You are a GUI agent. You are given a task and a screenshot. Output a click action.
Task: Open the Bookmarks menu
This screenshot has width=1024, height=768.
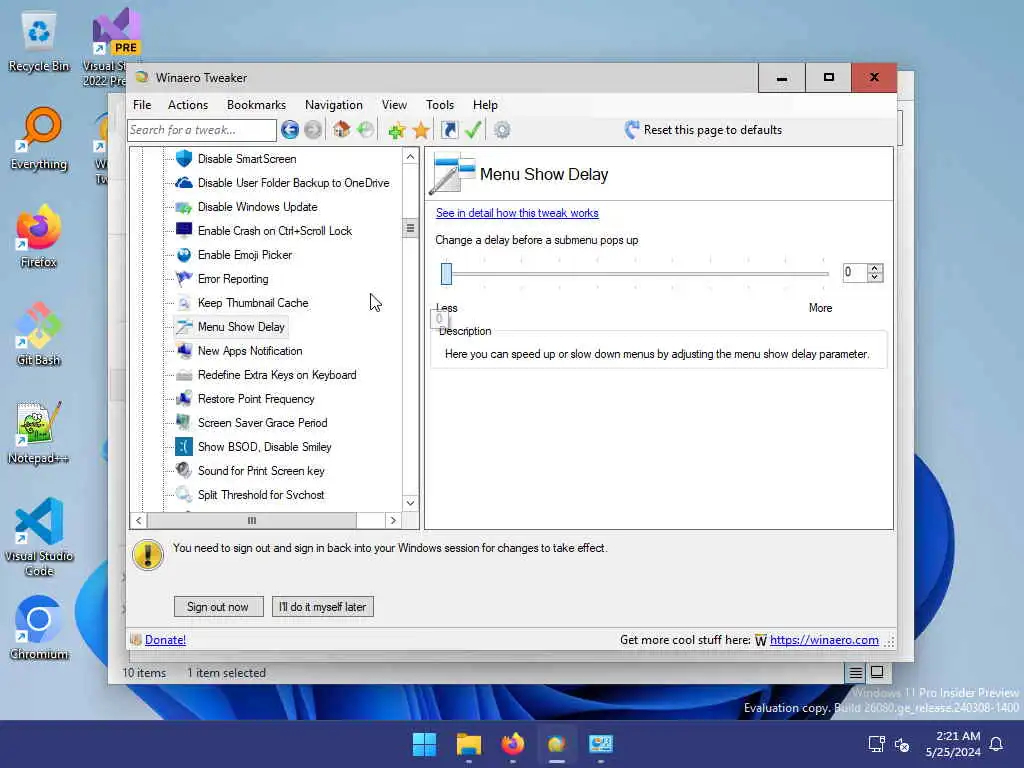tap(256, 104)
